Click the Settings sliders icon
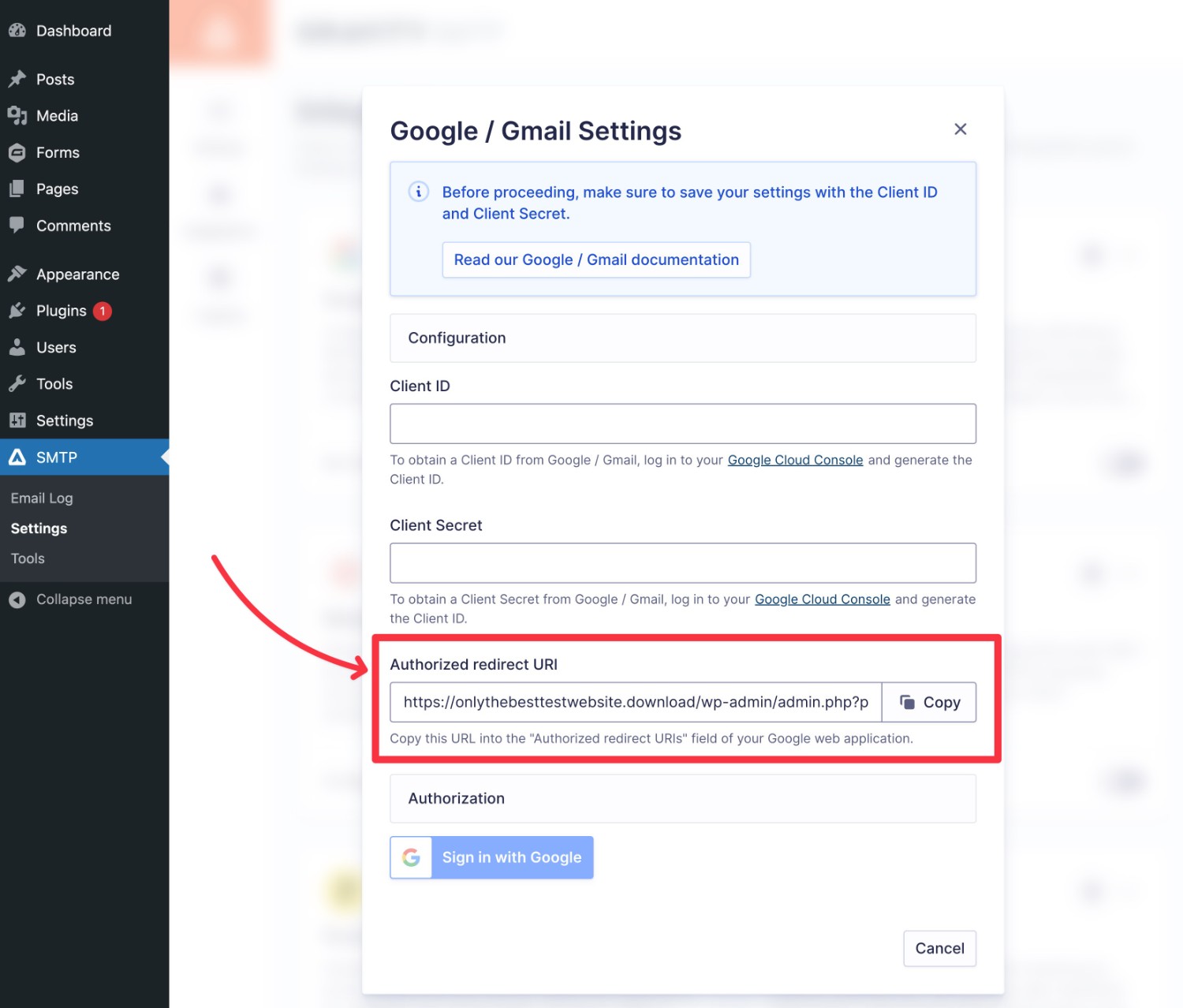This screenshot has width=1183, height=1008. coord(17,420)
